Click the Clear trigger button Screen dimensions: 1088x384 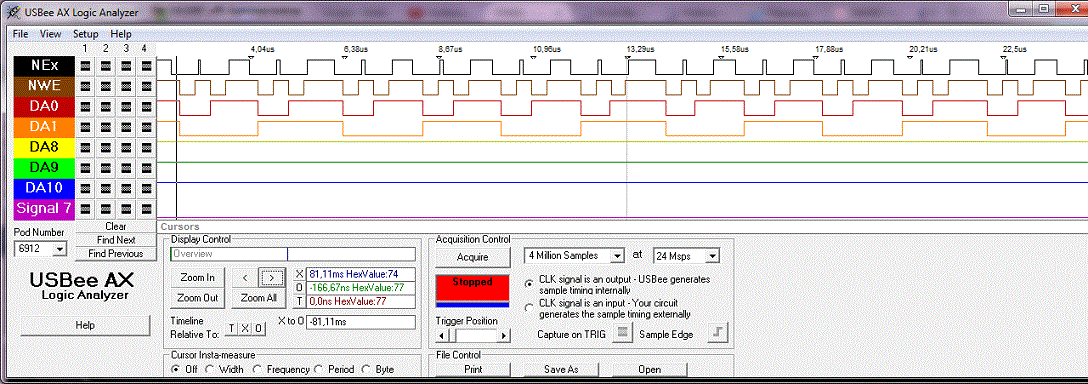(116, 226)
